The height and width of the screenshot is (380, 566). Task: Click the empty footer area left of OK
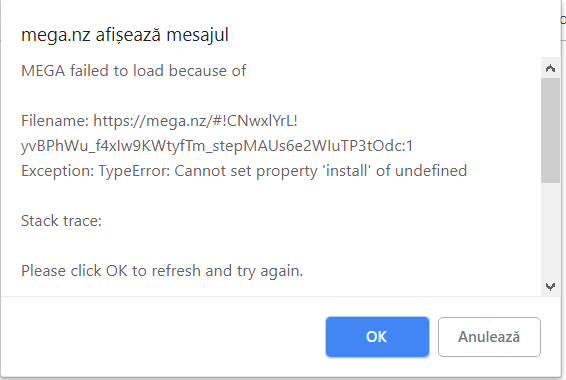click(x=162, y=337)
